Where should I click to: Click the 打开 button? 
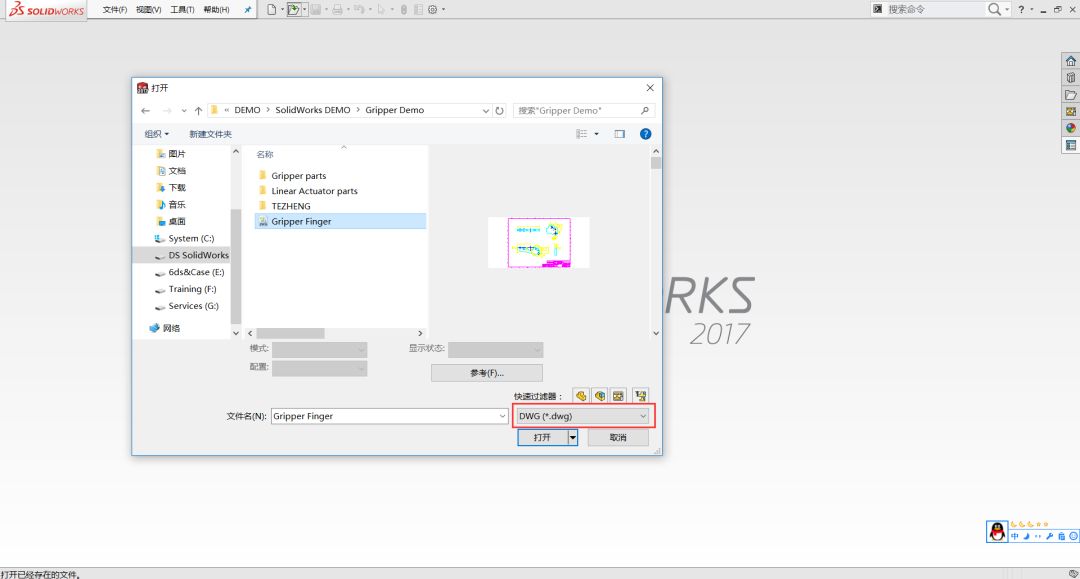tap(542, 437)
